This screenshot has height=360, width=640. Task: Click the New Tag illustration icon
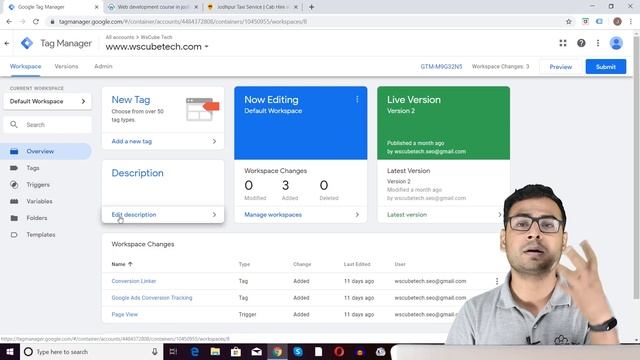[202, 109]
